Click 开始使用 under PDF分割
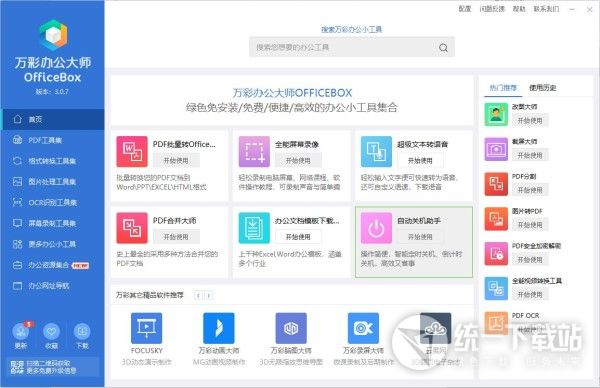This screenshot has width=600, height=388. pyautogui.click(x=530, y=190)
